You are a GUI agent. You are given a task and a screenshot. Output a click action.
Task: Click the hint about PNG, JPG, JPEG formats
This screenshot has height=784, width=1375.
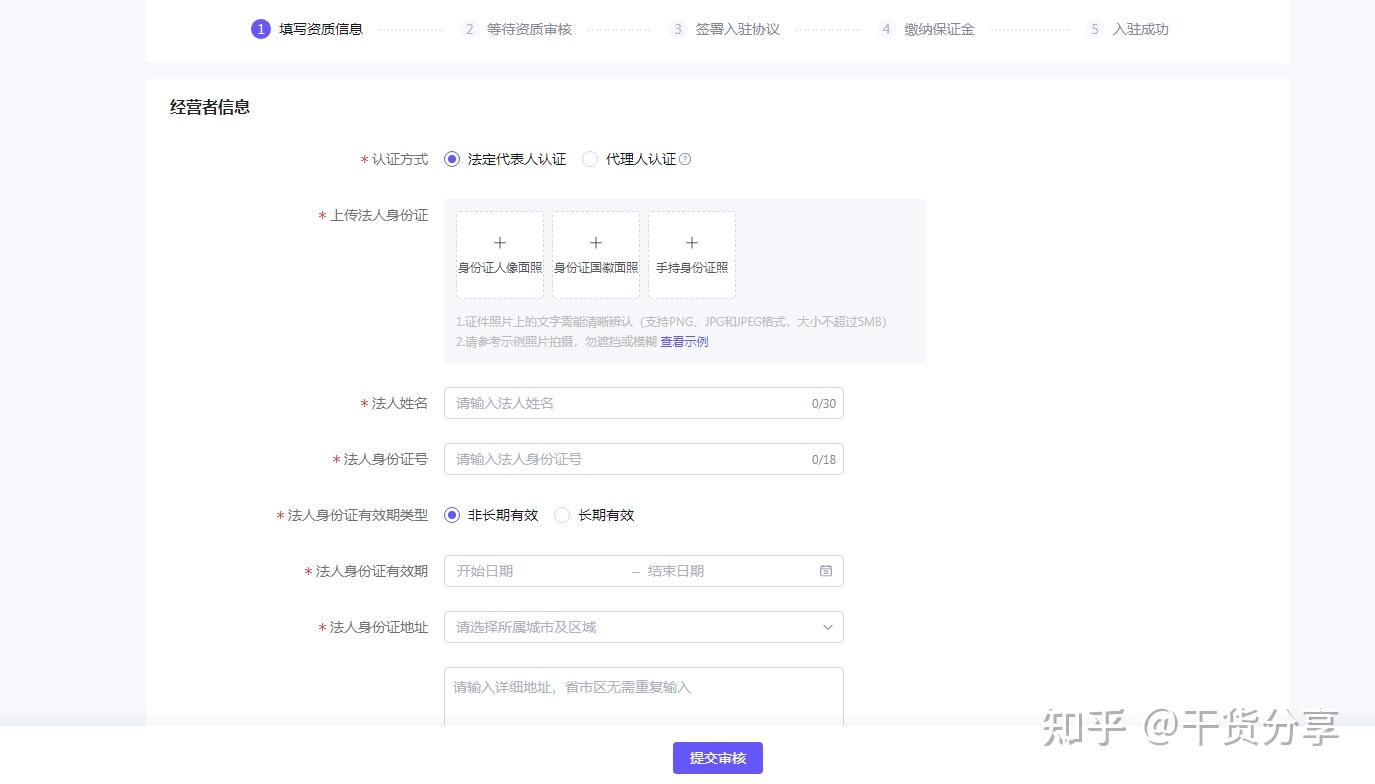pyautogui.click(x=672, y=322)
